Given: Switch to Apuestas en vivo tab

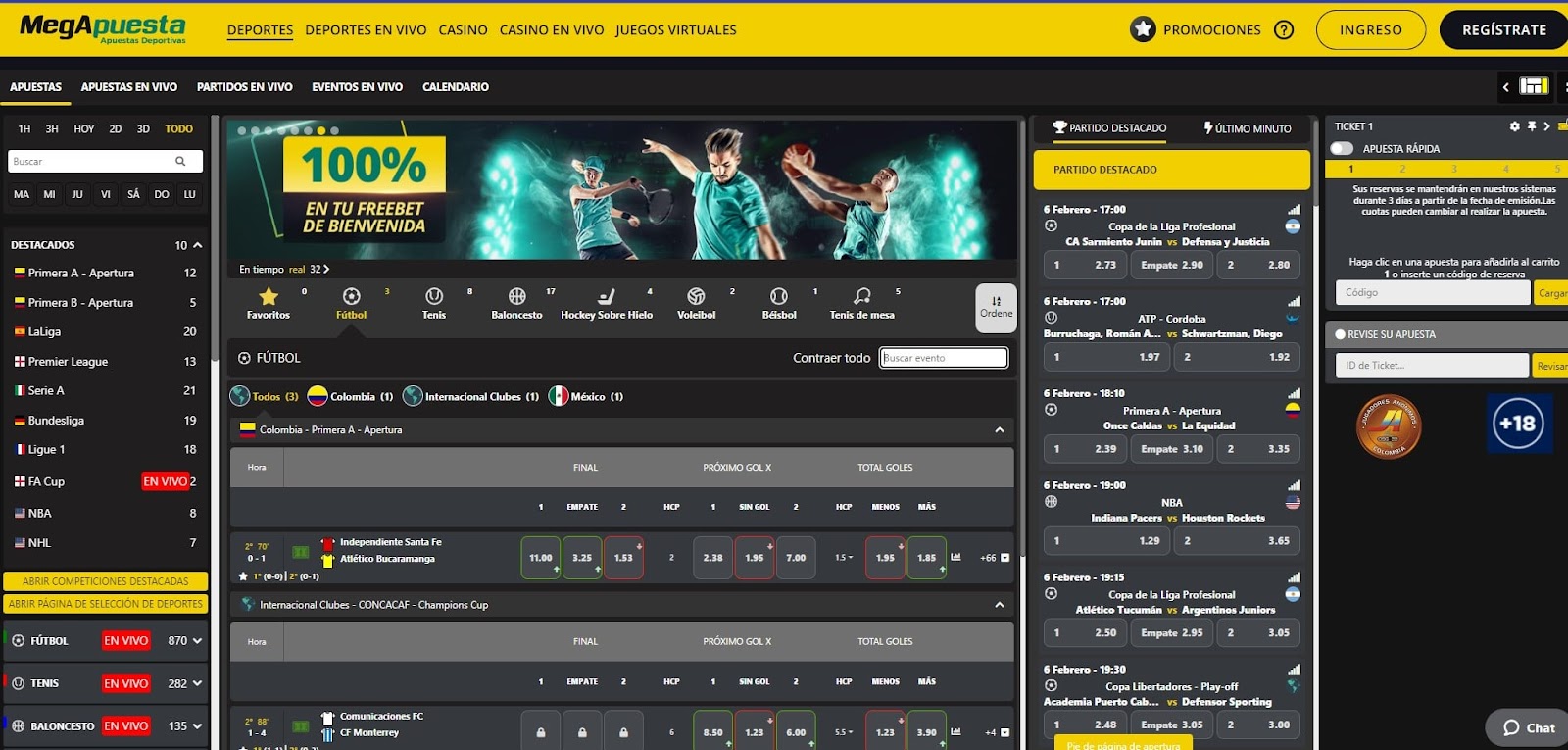Looking at the screenshot, I should (129, 86).
